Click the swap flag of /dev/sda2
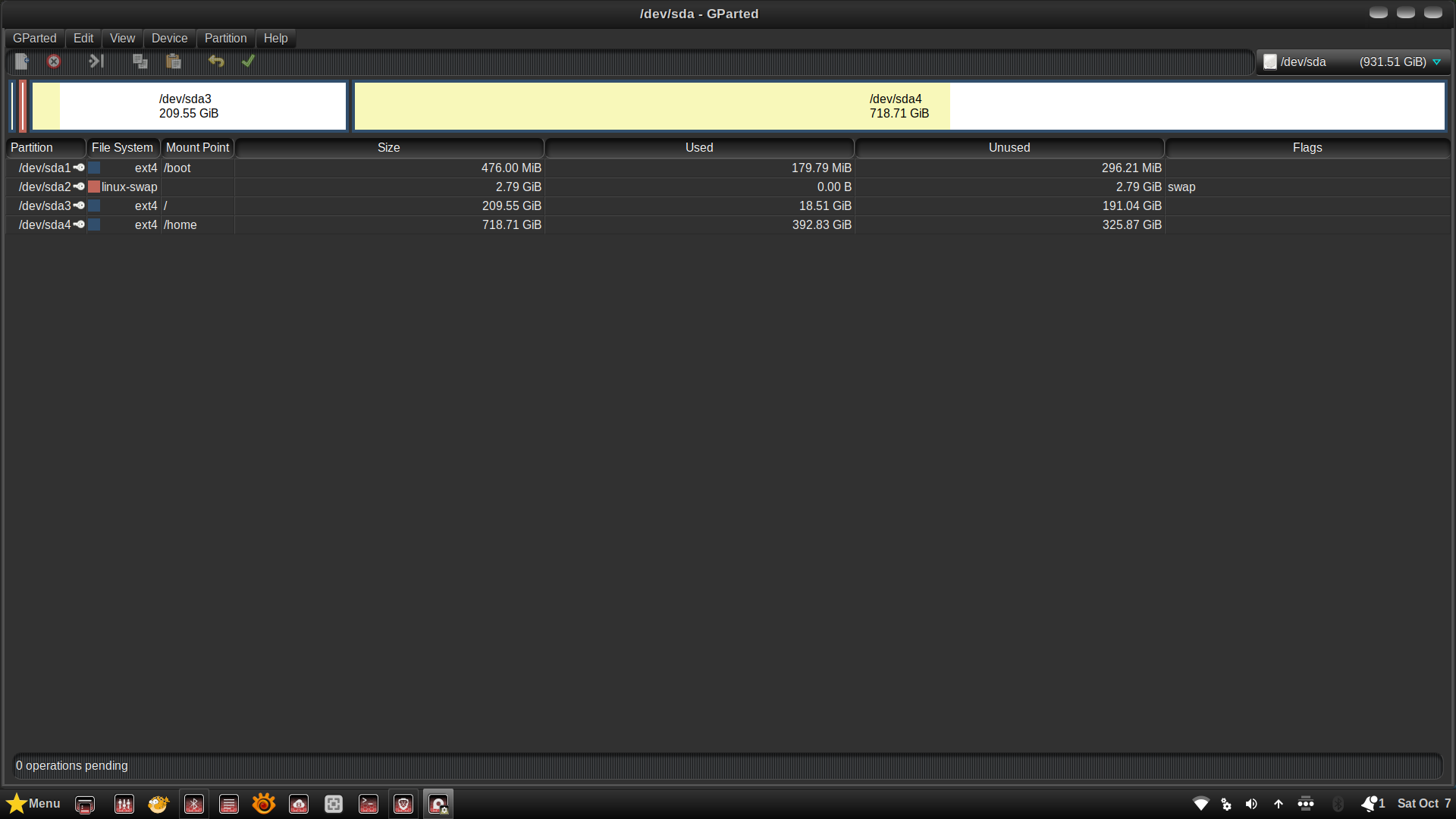The height and width of the screenshot is (819, 1456). pos(1181,187)
